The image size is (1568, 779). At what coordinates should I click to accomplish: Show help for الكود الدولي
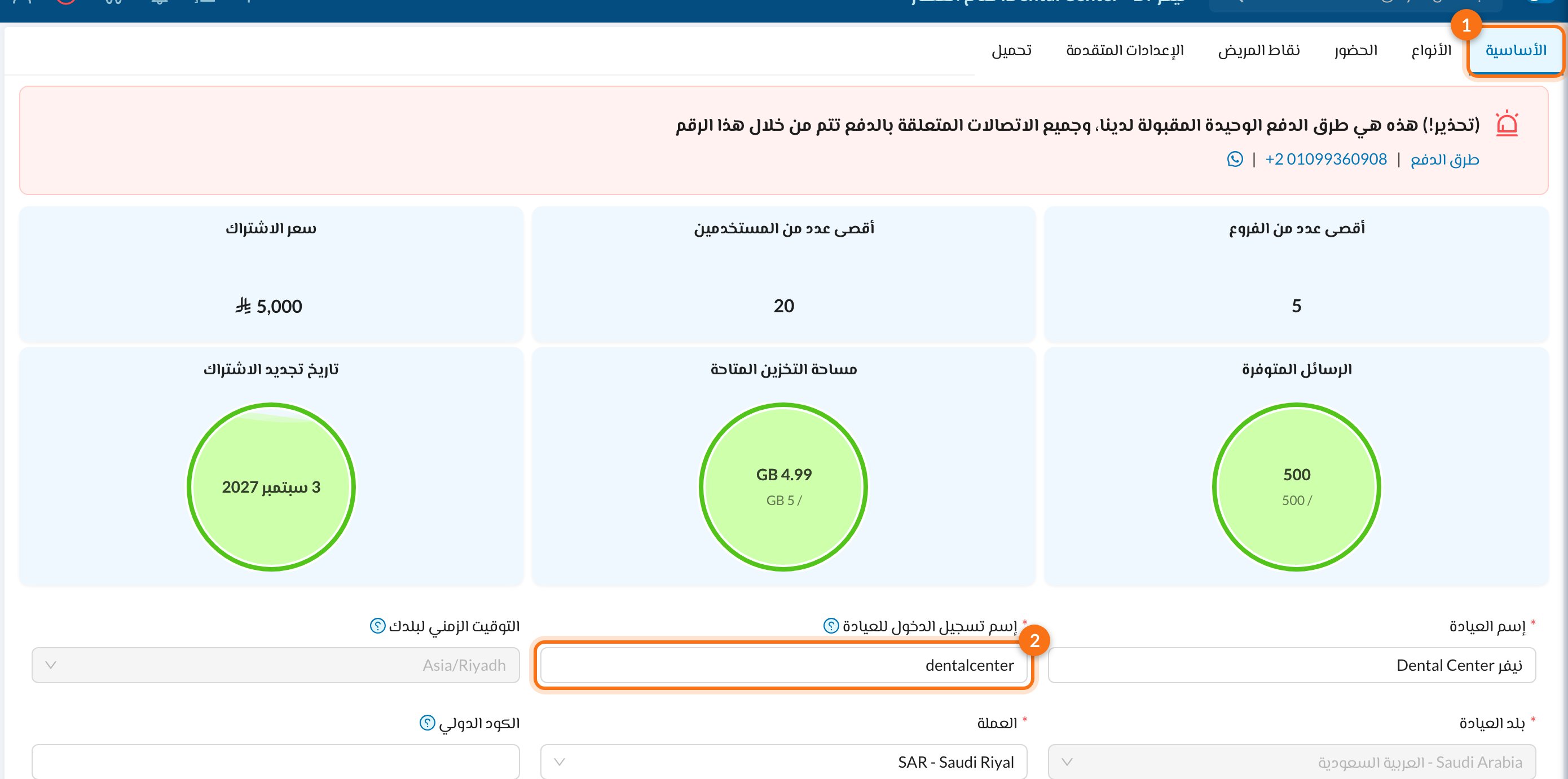(x=428, y=723)
